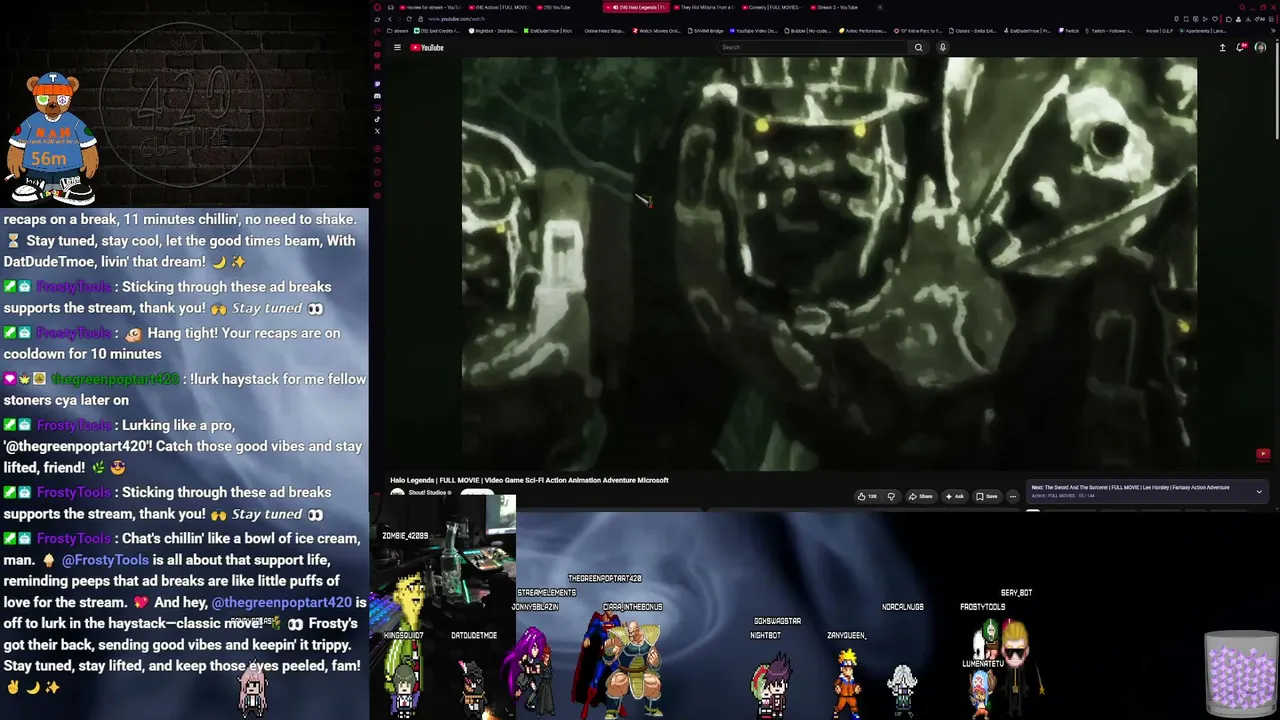
Task: Open the YouTube create upload icon
Action: [x=1222, y=47]
